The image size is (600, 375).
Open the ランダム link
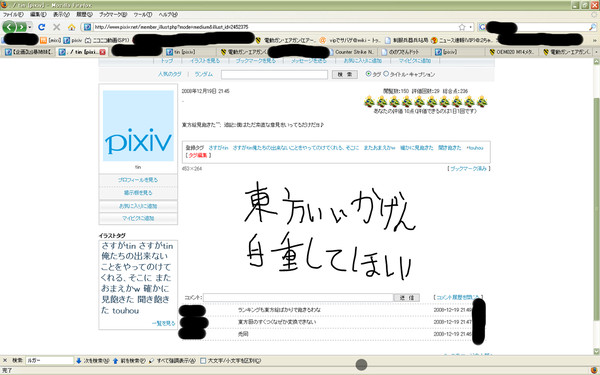[x=204, y=74]
